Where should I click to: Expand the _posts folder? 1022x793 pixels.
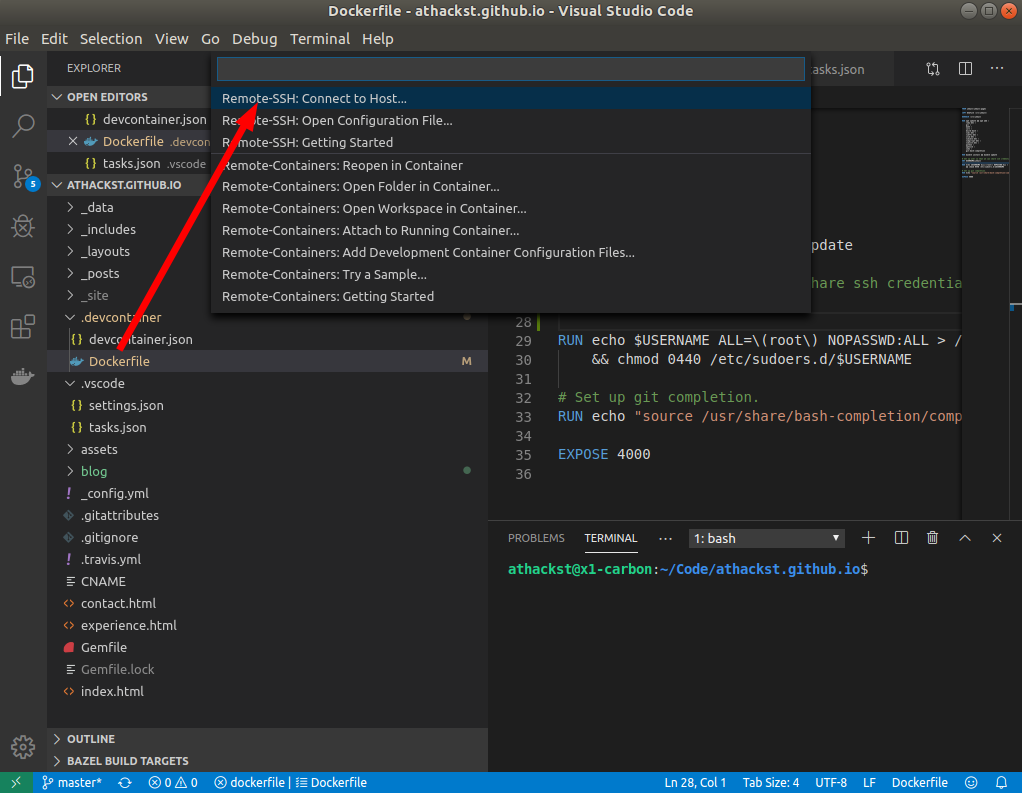click(100, 274)
